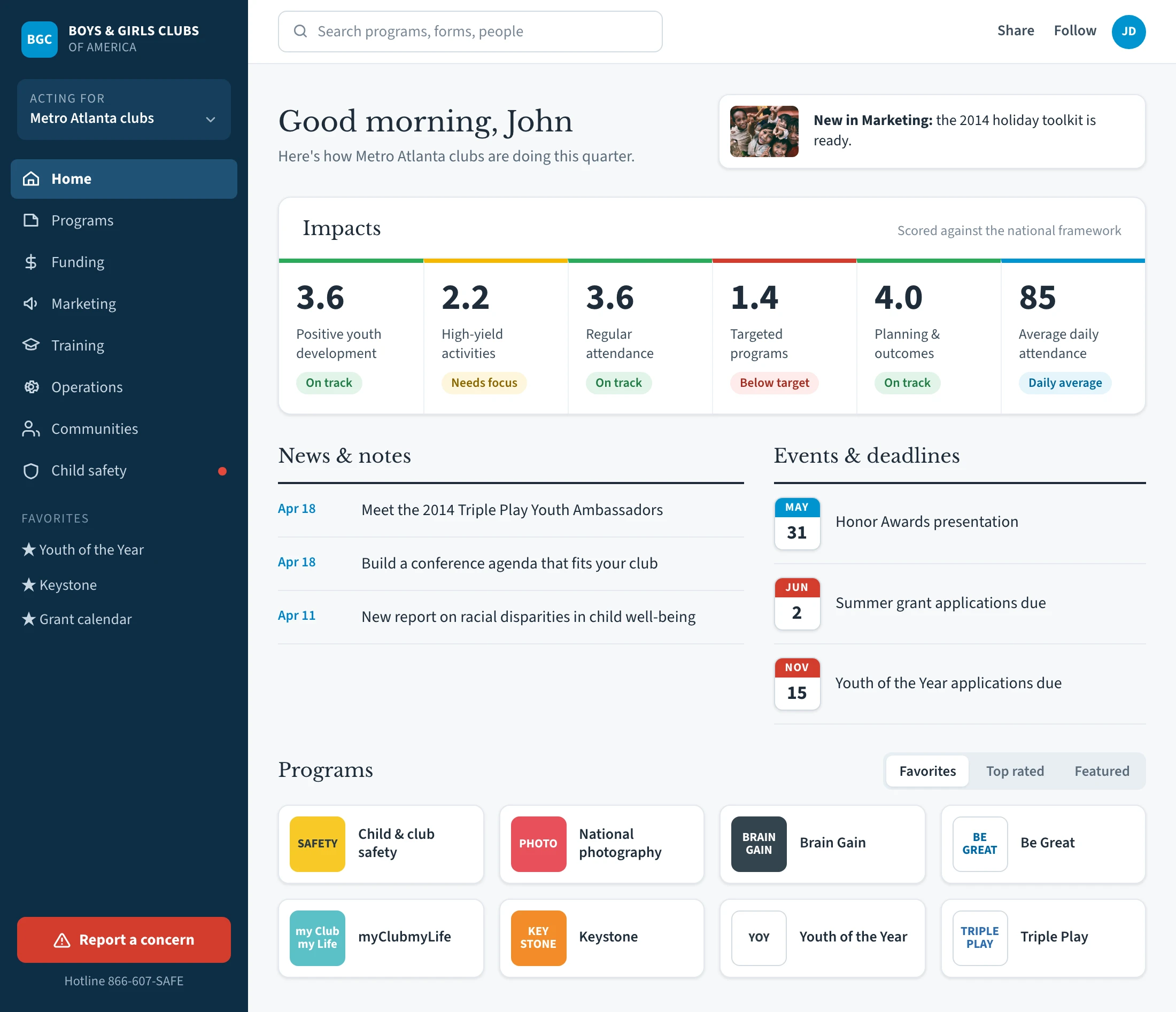Open the Honor Awards presentation event
Image resolution: width=1176 pixels, height=1012 pixels.
click(x=959, y=523)
